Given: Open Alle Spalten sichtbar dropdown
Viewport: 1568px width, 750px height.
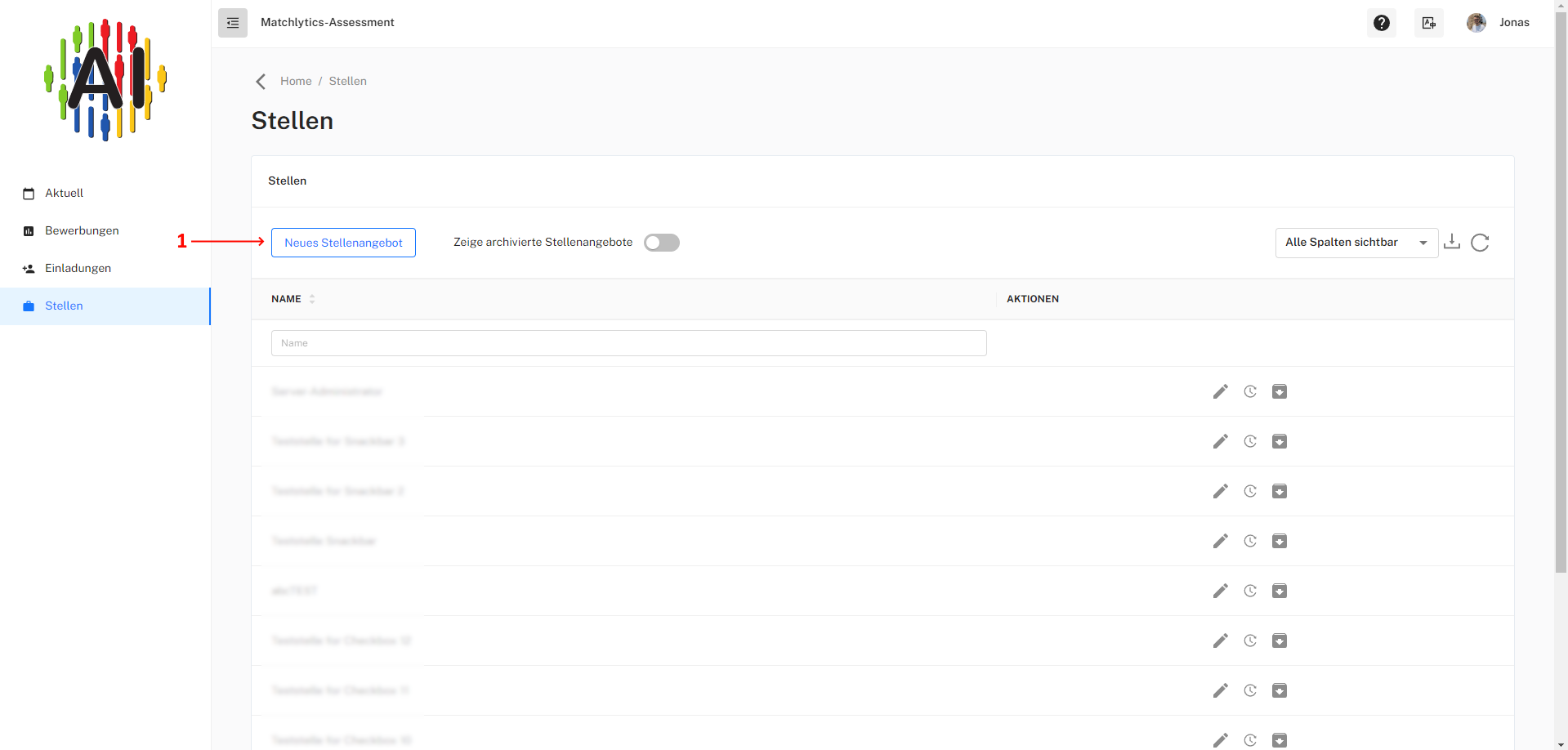Looking at the screenshot, I should click(x=1356, y=243).
